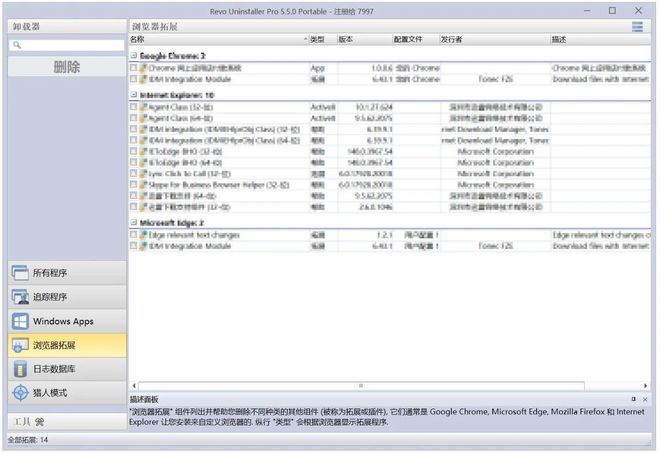The height and width of the screenshot is (453, 660).
Task: Close the 描述面板 with its X icon
Action: point(645,399)
